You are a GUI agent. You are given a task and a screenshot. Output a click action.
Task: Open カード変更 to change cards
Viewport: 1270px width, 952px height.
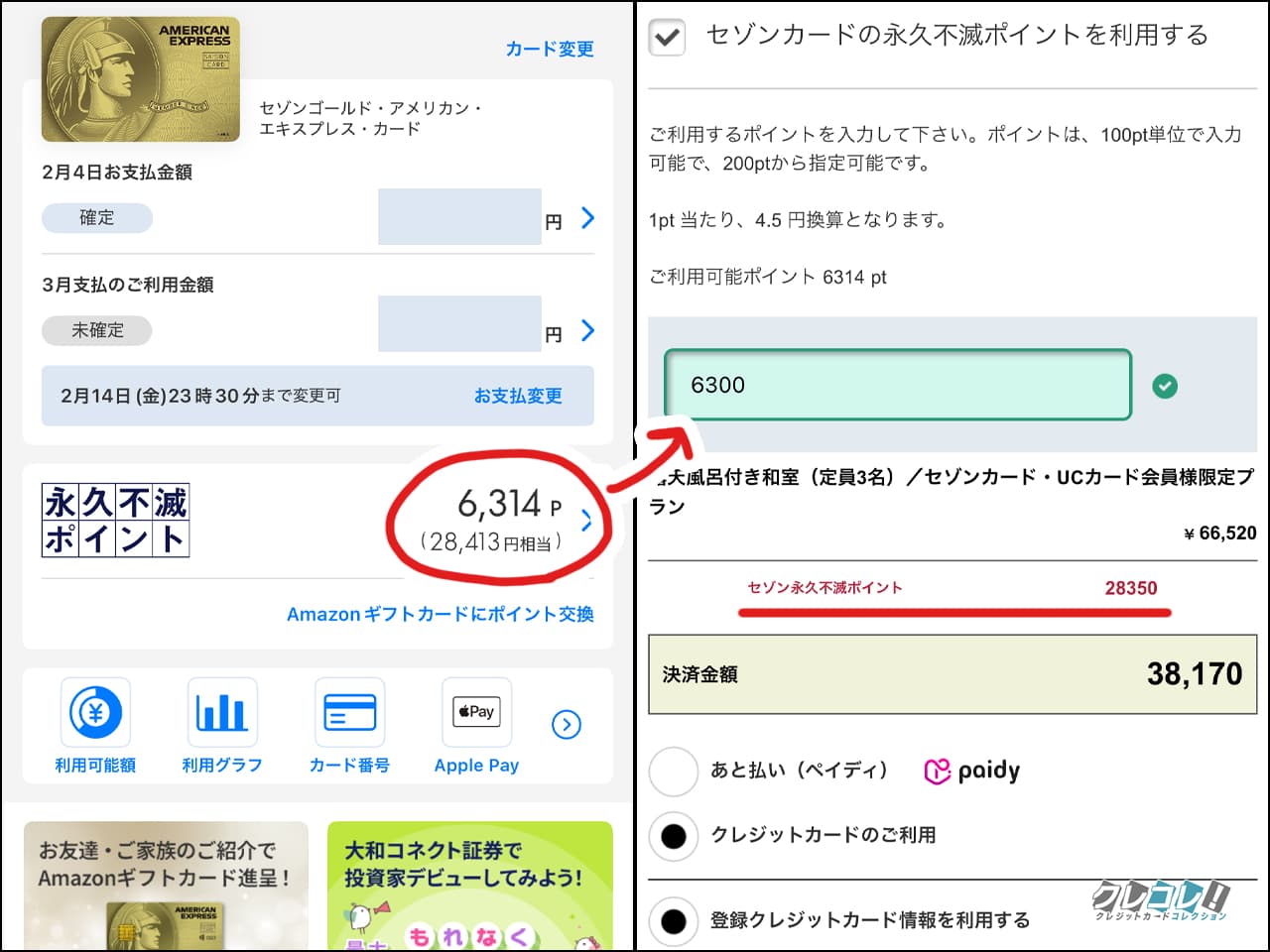(550, 49)
